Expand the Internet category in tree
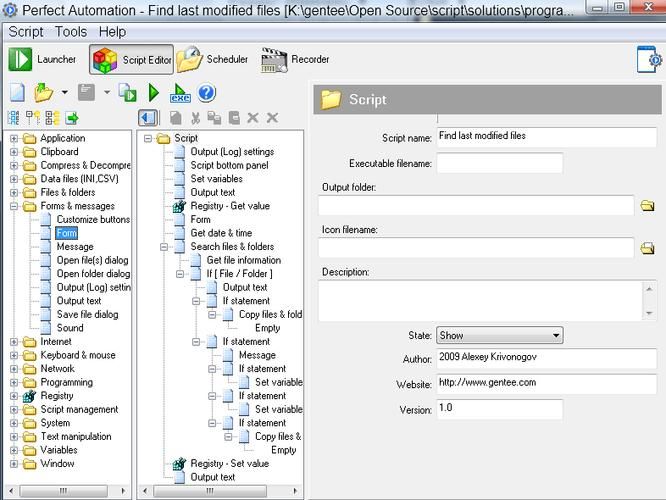This screenshot has width=666, height=500. (x=14, y=342)
